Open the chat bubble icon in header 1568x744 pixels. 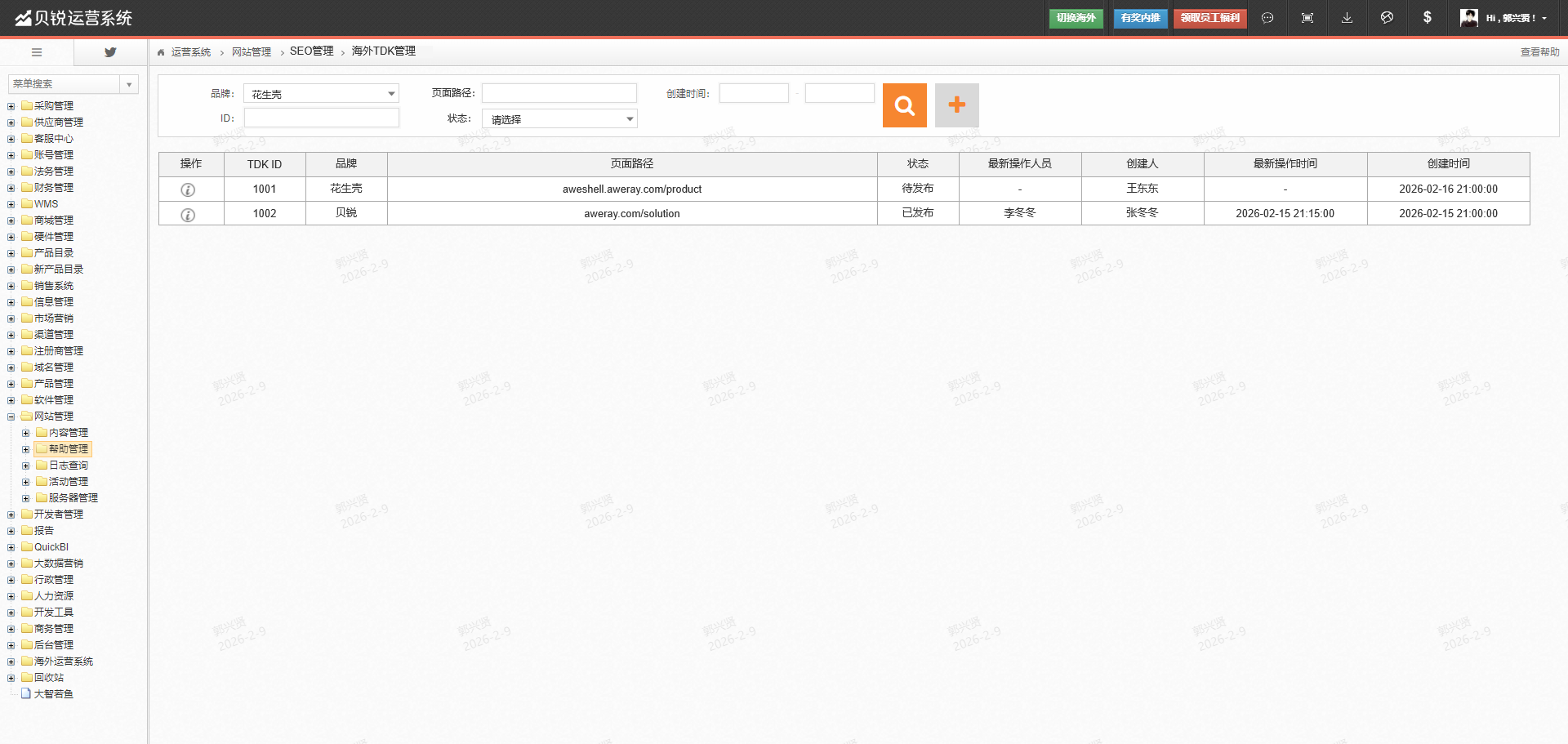[1267, 18]
